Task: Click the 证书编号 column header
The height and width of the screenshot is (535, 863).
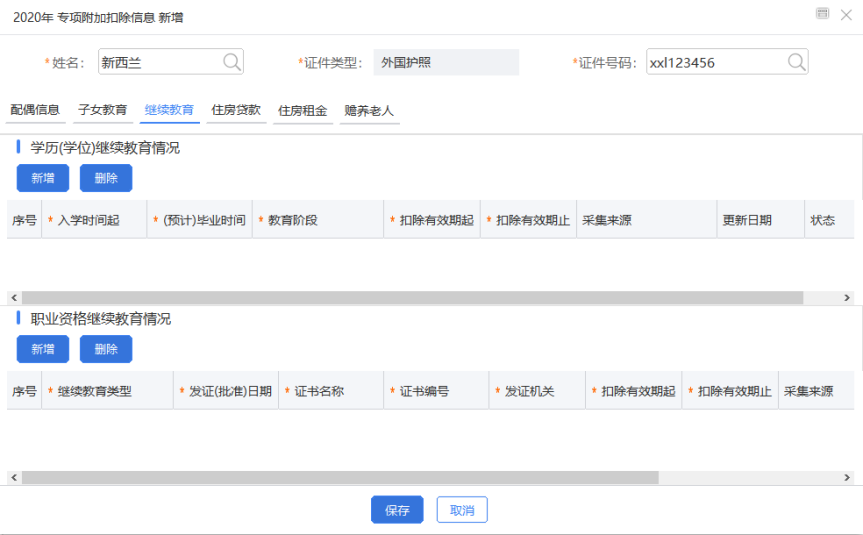Action: click(x=436, y=391)
